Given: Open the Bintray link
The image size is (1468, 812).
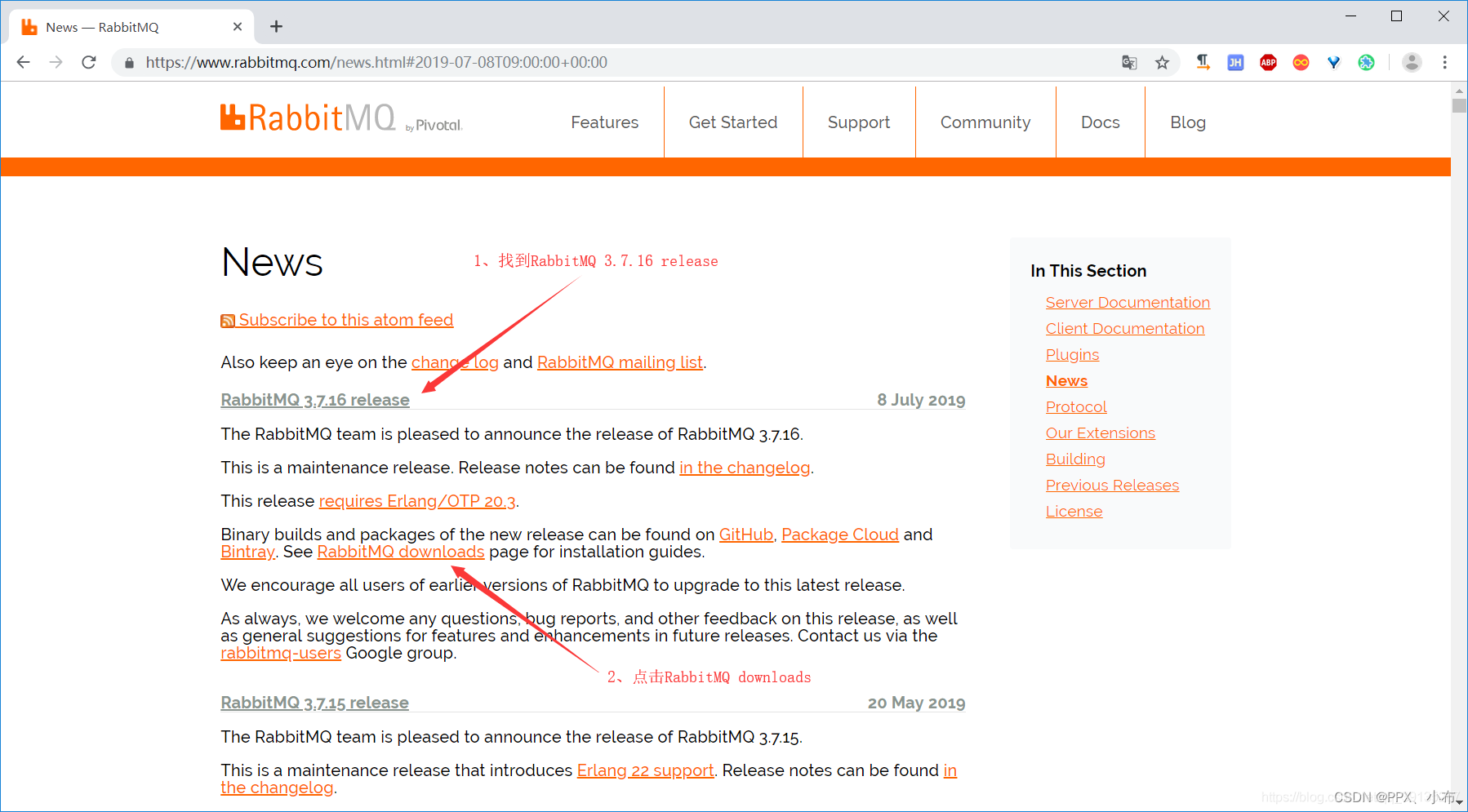Looking at the screenshot, I should pyautogui.click(x=247, y=552).
